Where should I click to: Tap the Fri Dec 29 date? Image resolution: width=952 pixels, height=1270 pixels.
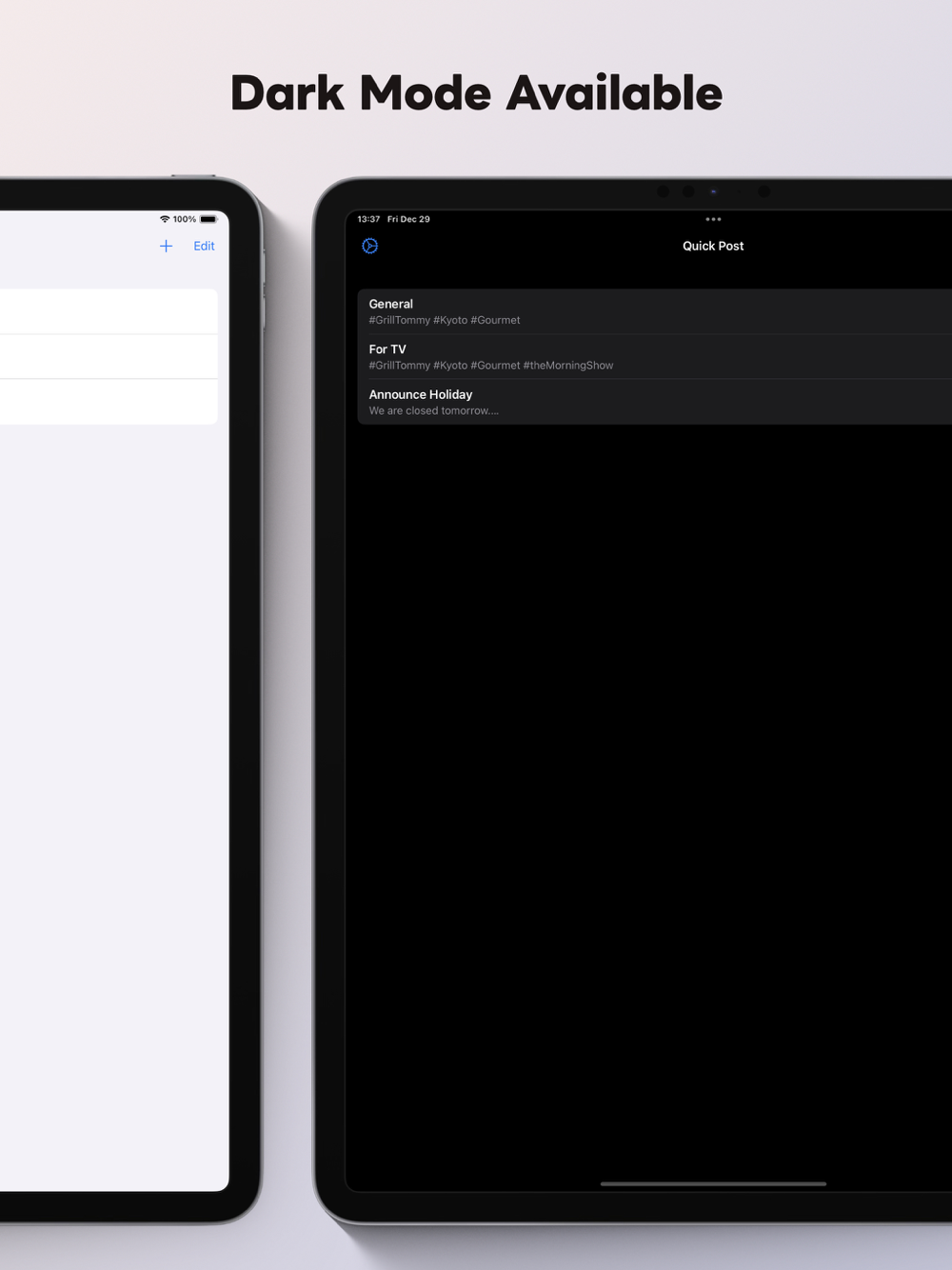pos(408,219)
